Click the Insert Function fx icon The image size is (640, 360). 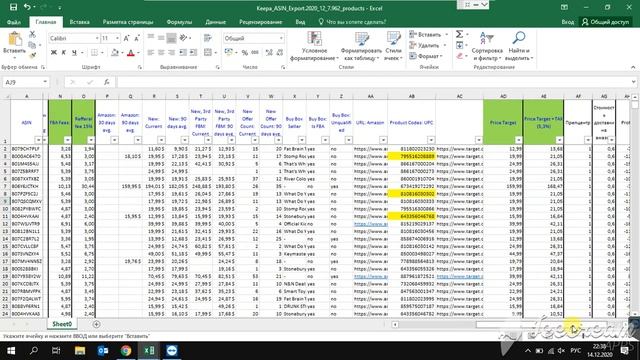(x=107, y=82)
